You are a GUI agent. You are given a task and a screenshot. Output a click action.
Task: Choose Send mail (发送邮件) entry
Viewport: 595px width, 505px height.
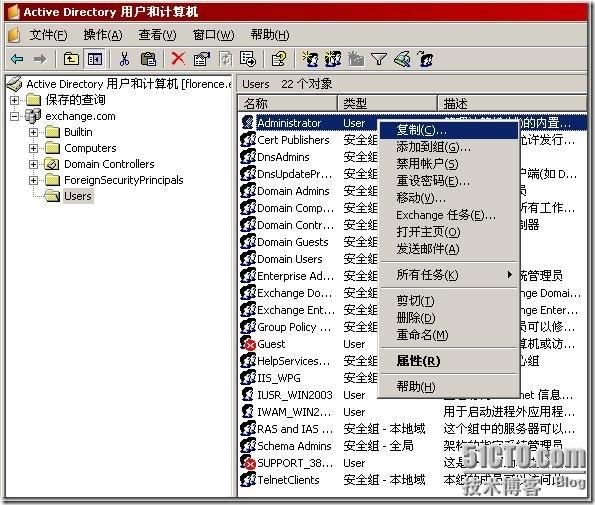click(x=449, y=249)
